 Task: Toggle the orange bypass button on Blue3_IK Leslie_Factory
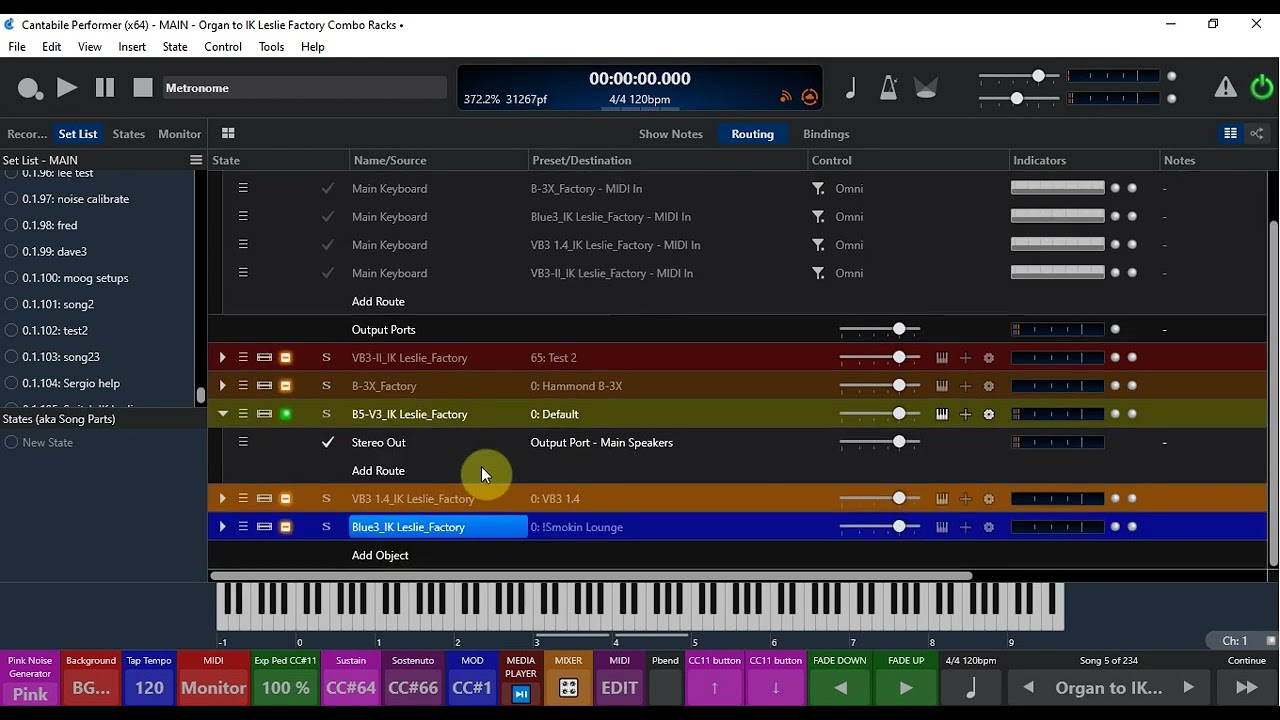tap(285, 527)
